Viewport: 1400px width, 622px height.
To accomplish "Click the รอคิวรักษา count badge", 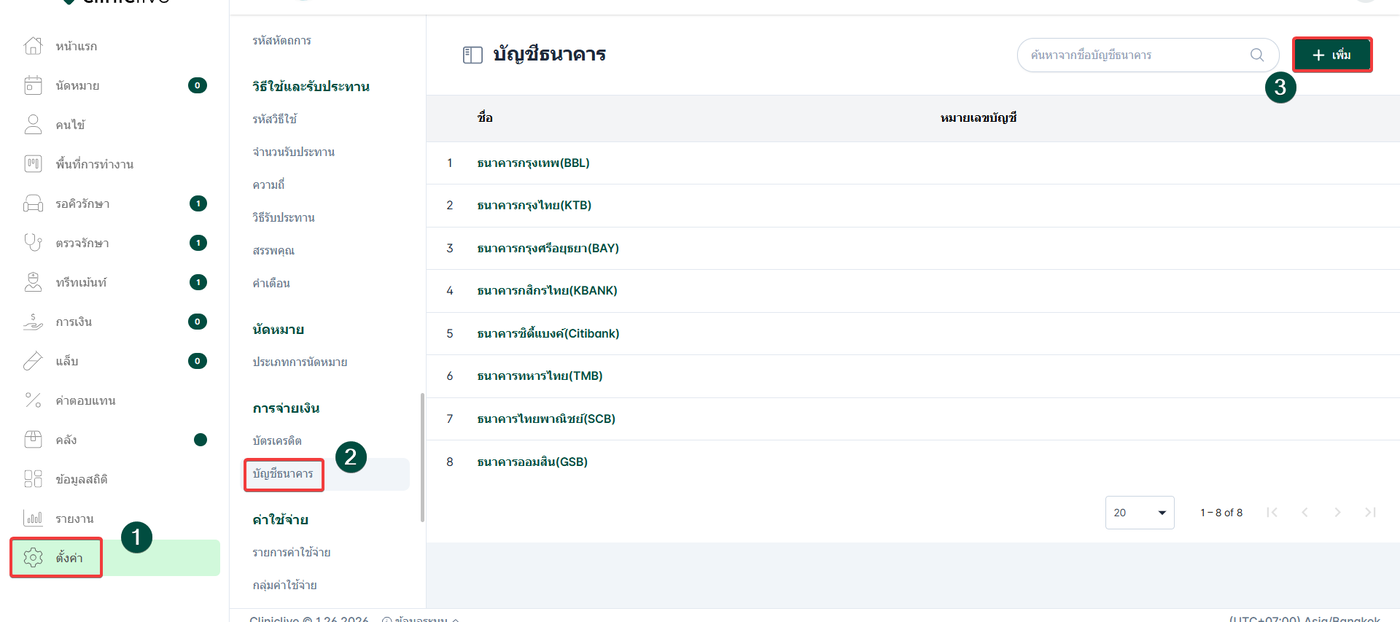I will (198, 203).
